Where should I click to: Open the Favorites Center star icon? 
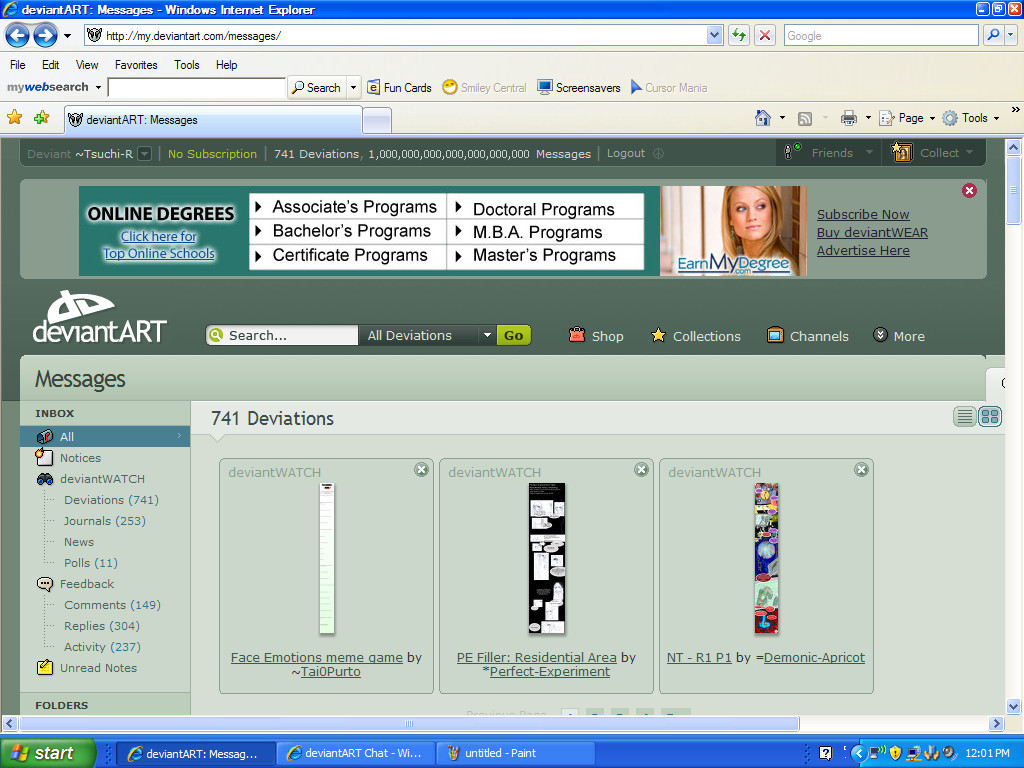[x=14, y=118]
